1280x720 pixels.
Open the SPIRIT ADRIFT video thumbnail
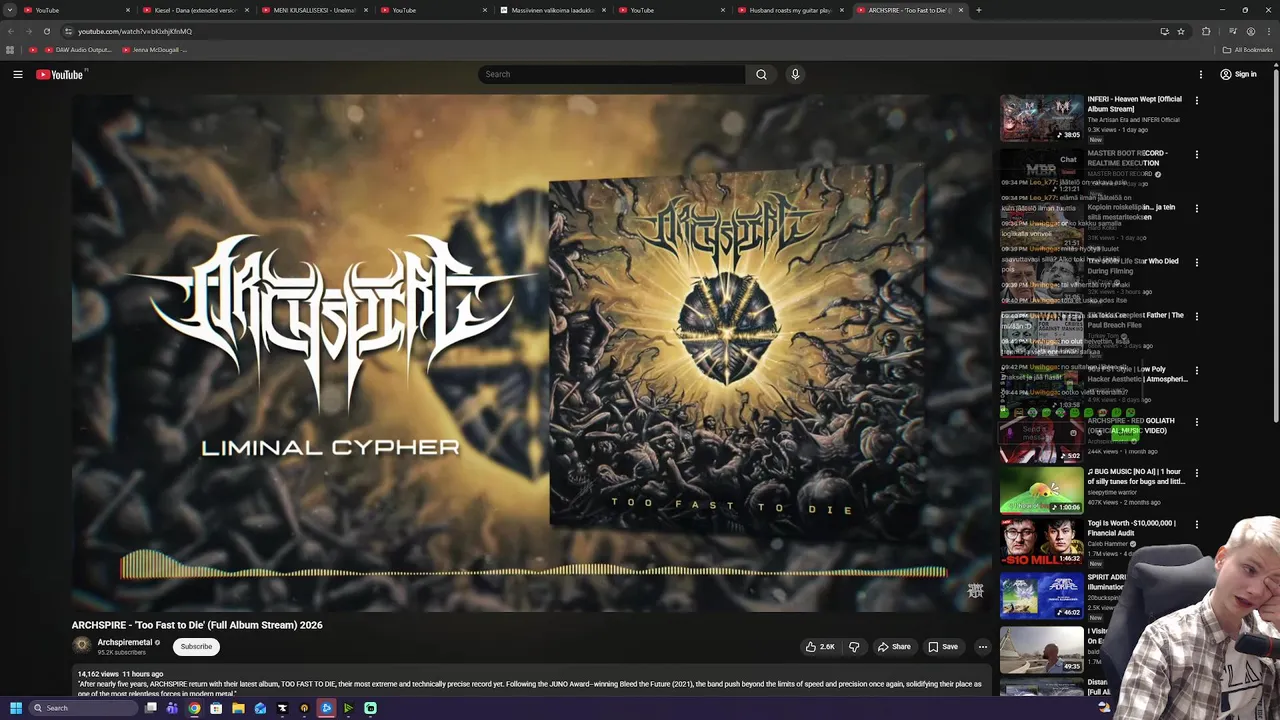[1041, 595]
